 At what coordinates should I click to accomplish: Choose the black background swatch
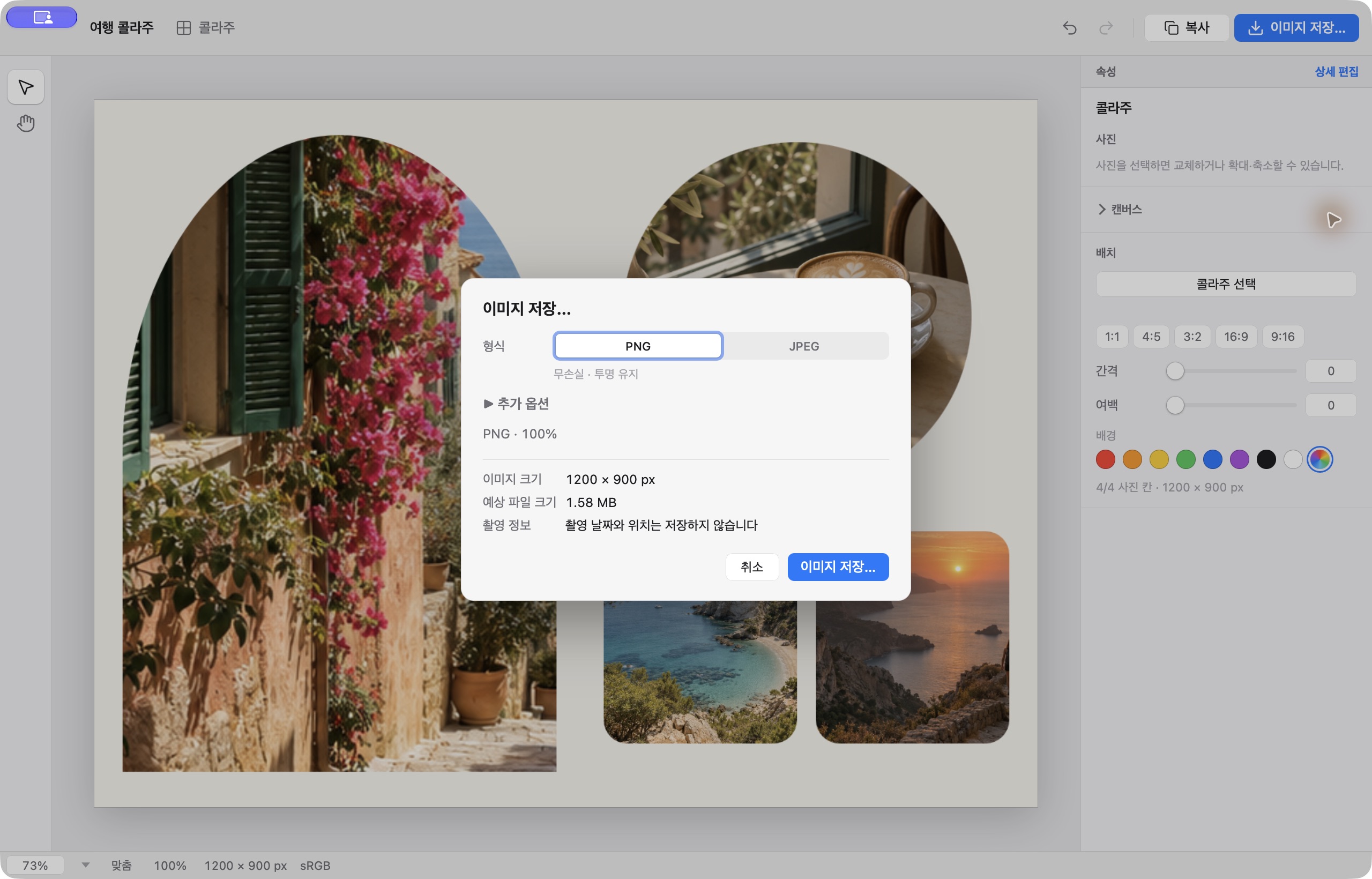pos(1266,459)
